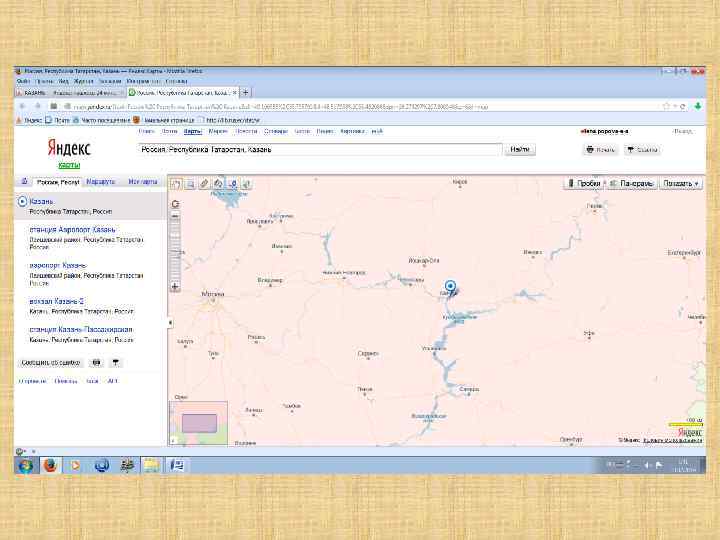Screen dimensions: 720x540
Task: Click the minimap overview thumbnail
Action: point(198,423)
